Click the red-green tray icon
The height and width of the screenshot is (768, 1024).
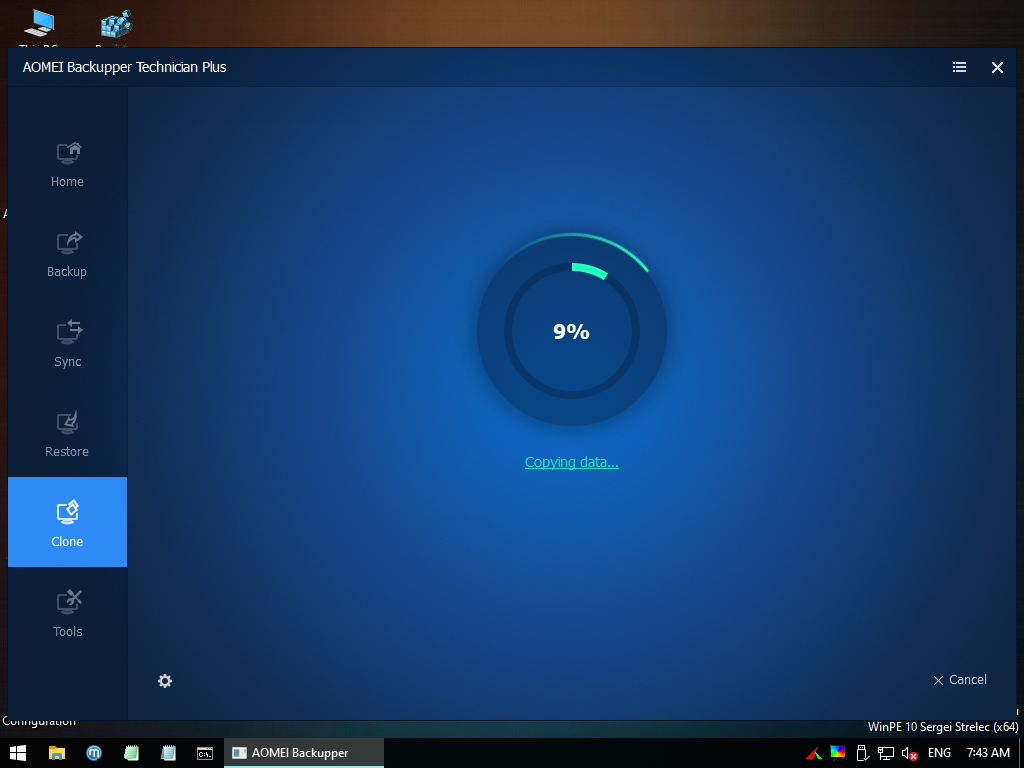(814, 754)
